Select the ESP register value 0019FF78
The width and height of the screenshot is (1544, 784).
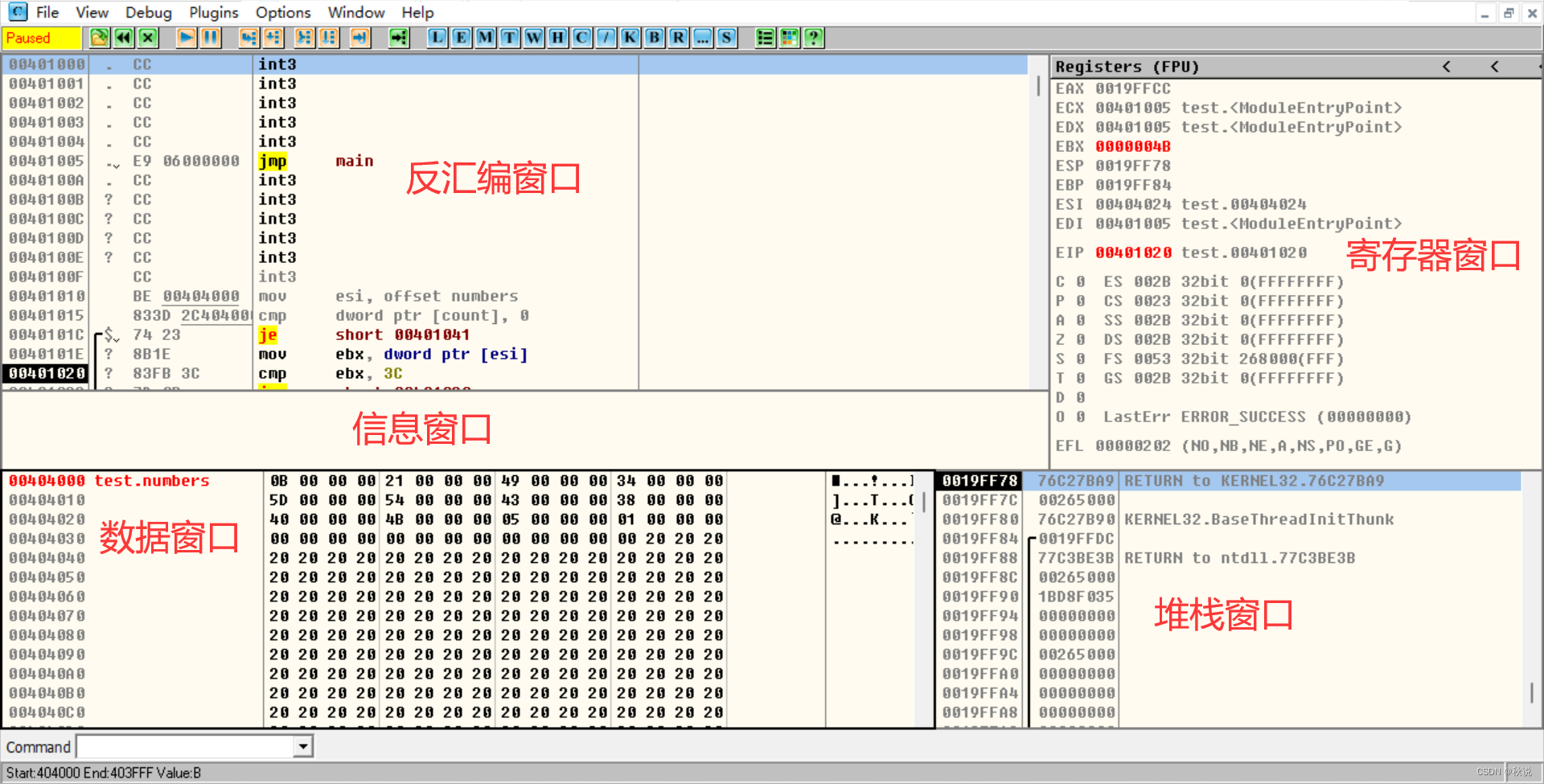coord(1133,166)
